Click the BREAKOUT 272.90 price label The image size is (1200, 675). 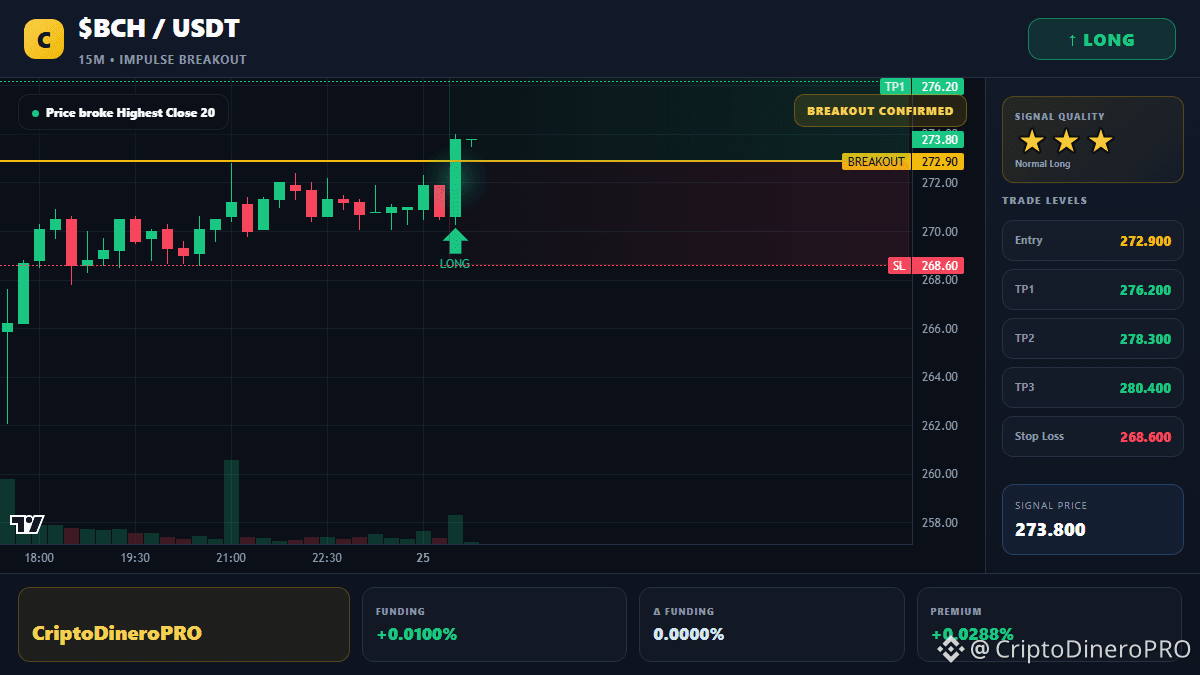(x=903, y=161)
